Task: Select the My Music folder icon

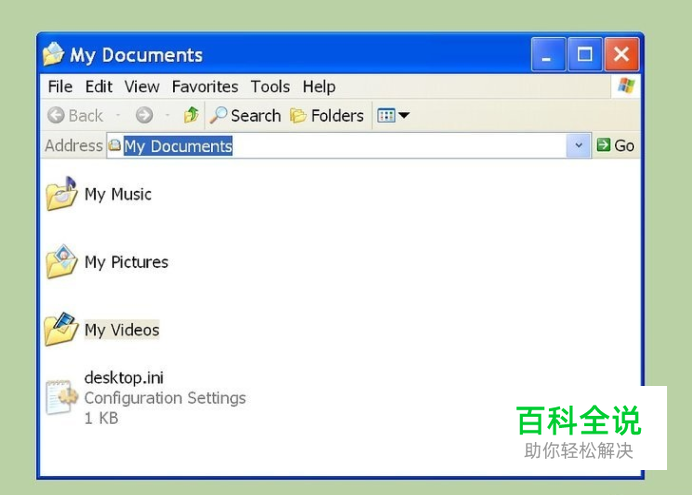Action: point(61,194)
